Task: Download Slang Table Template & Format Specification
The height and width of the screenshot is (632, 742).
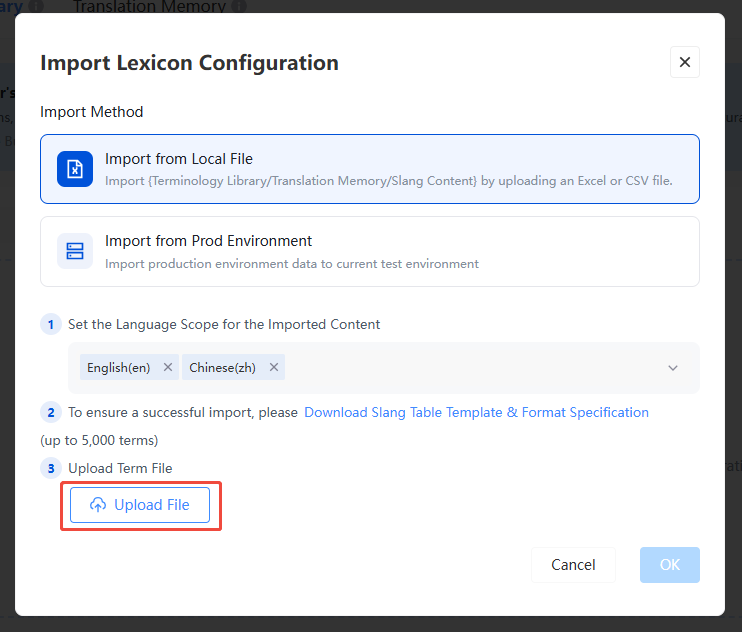Action: pos(476,413)
